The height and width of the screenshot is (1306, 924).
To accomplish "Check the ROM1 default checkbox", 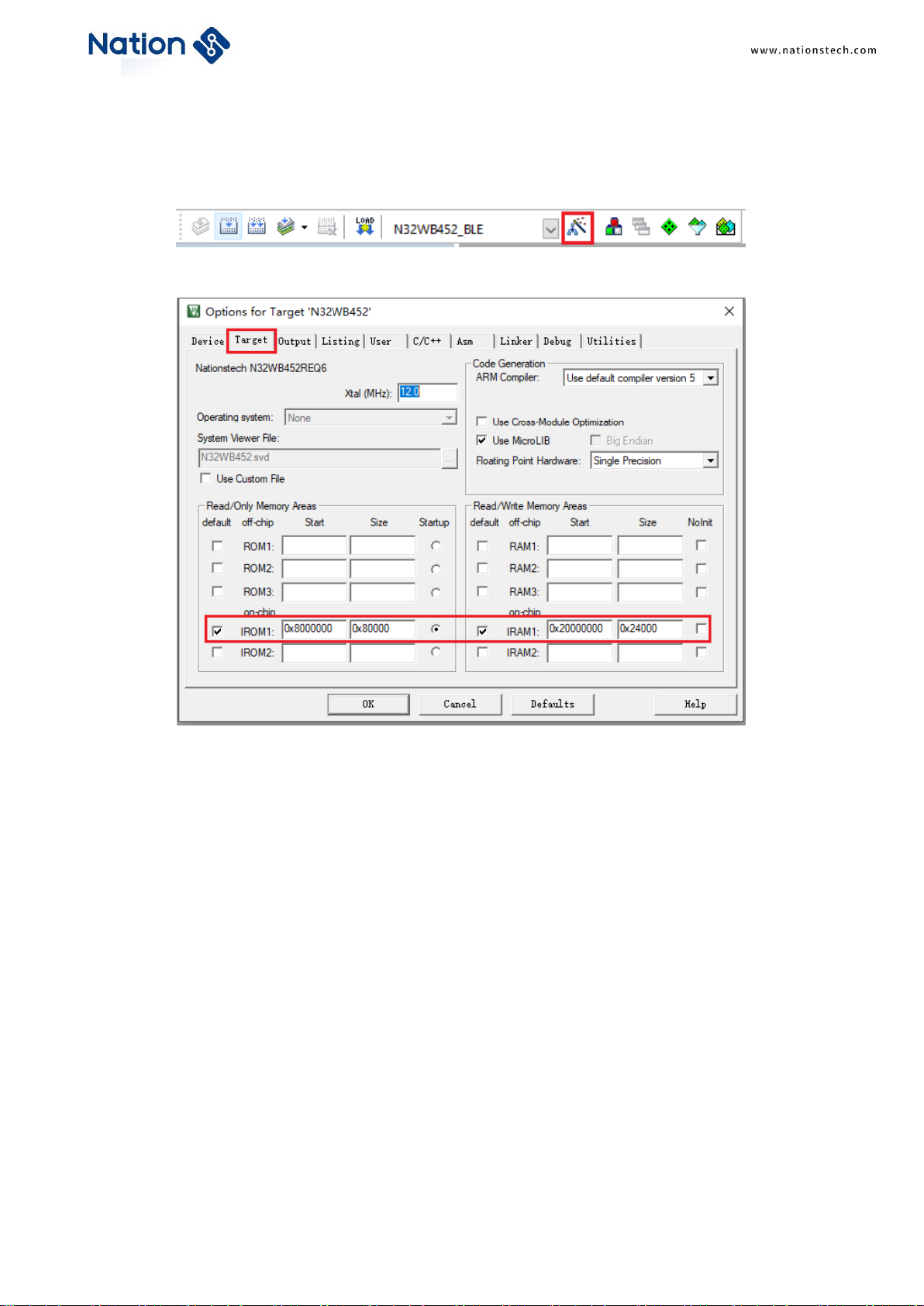I will pyautogui.click(x=217, y=546).
